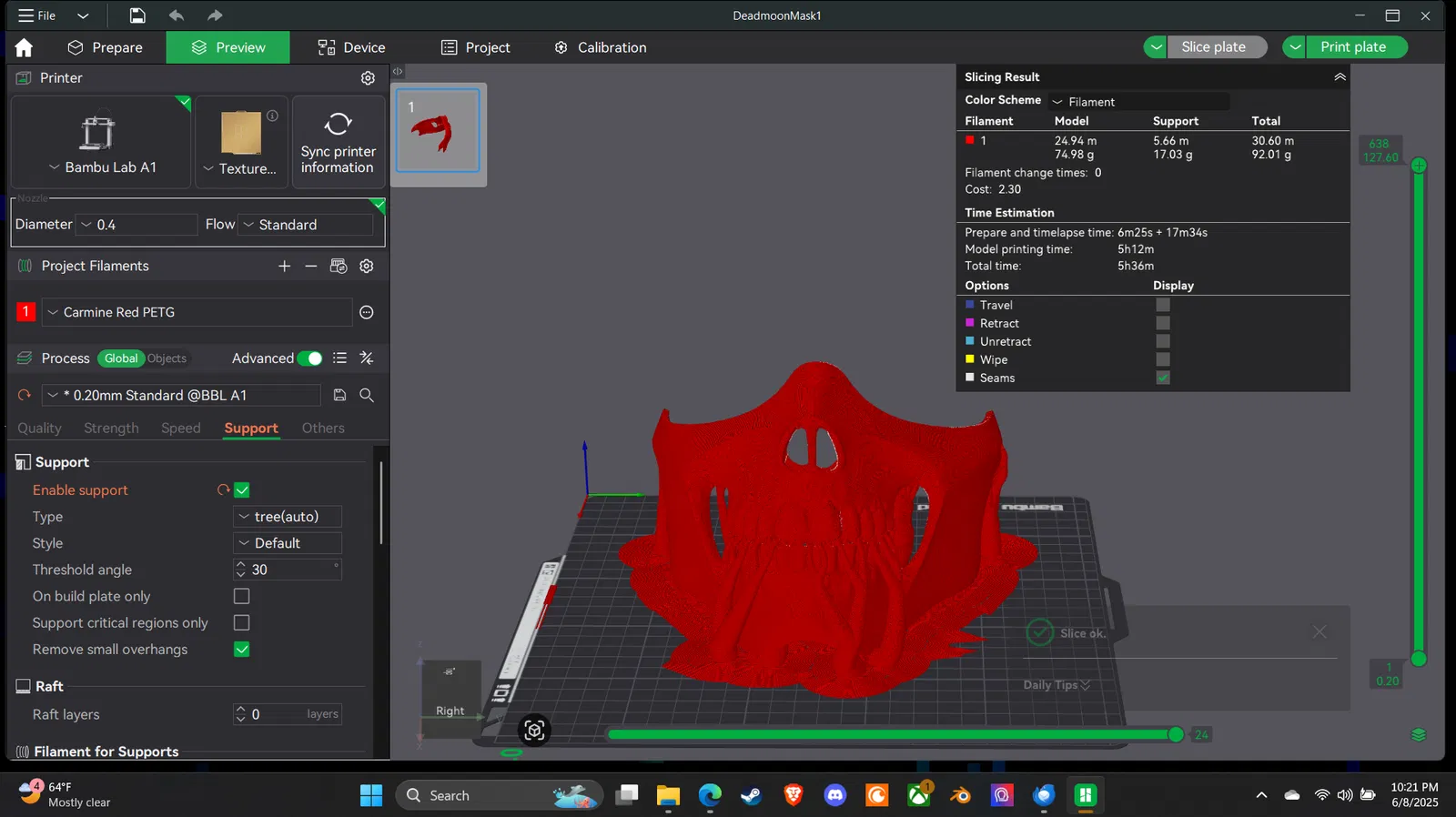This screenshot has width=1456, height=817.
Task: Open Discord from the taskbar
Action: (x=834, y=795)
